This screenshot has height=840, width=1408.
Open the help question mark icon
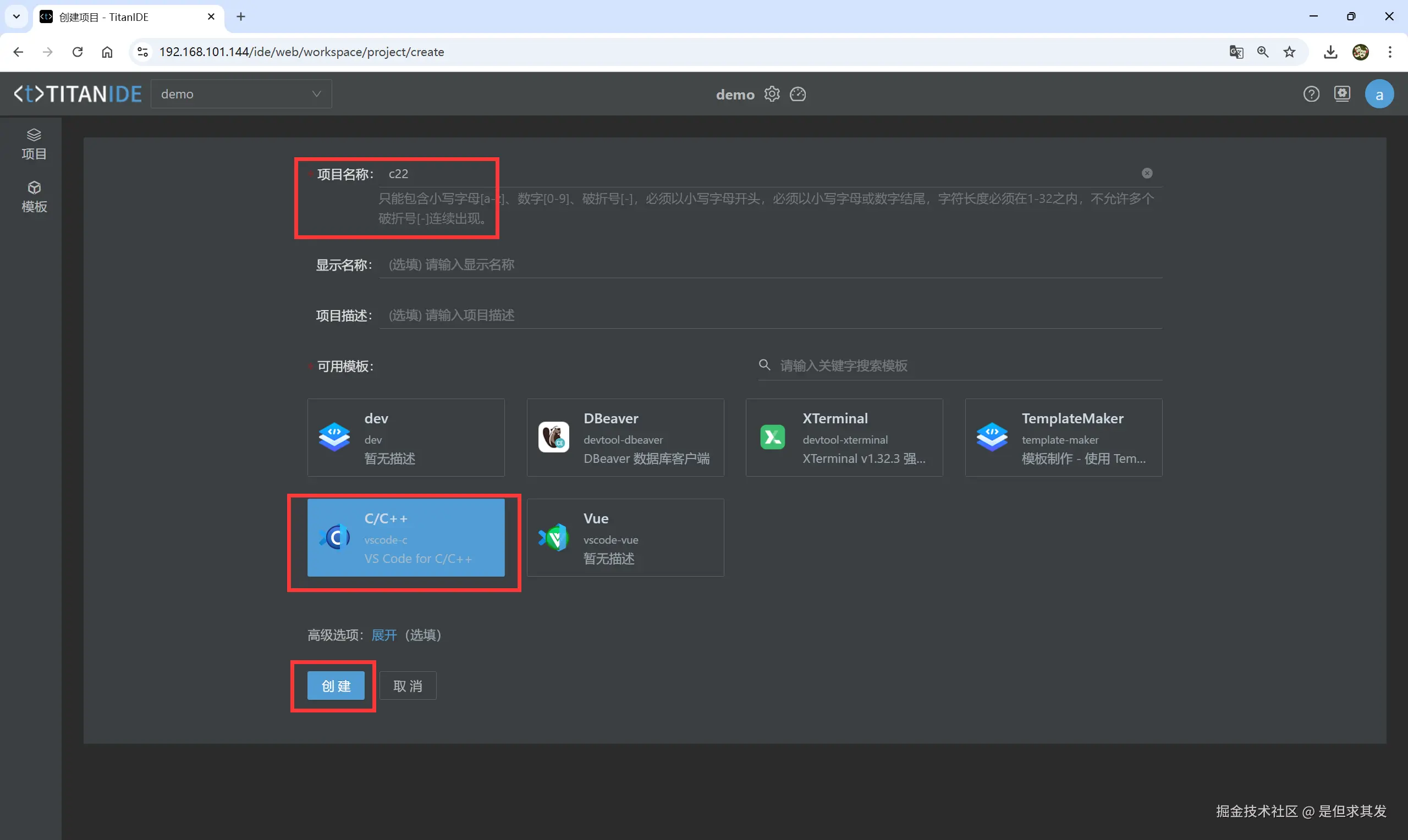coord(1311,94)
